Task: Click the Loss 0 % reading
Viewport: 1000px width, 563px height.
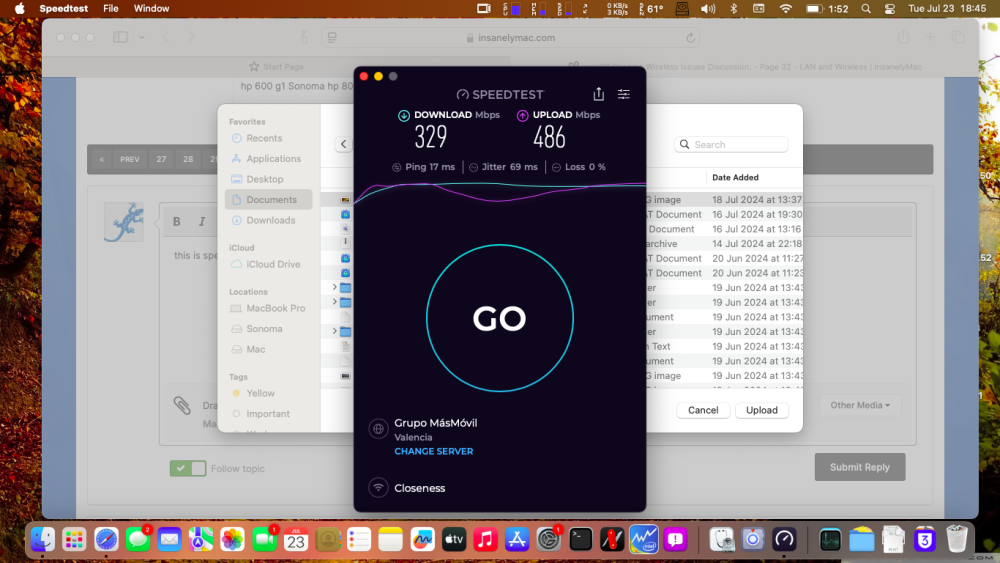Action: 578,167
